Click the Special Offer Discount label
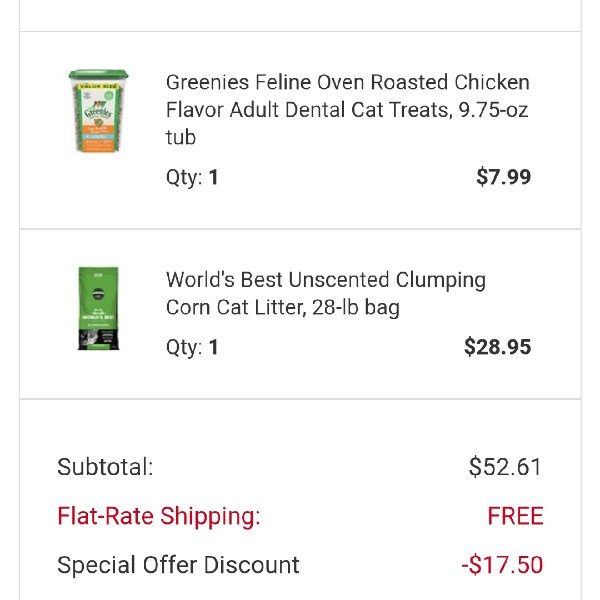Image resolution: width=600 pixels, height=600 pixels. click(x=178, y=565)
